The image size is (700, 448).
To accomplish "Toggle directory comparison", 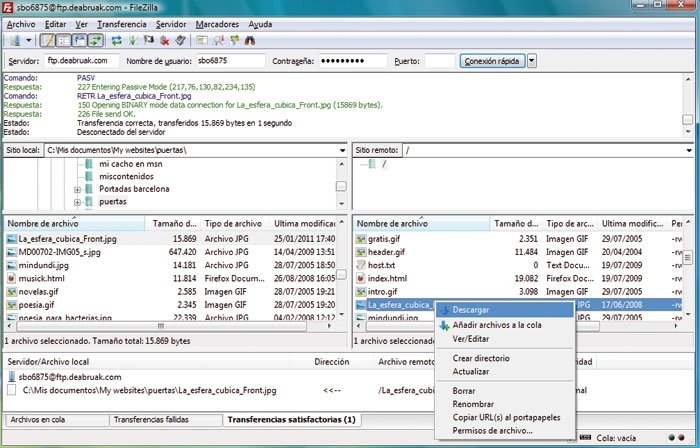I will click(218, 41).
